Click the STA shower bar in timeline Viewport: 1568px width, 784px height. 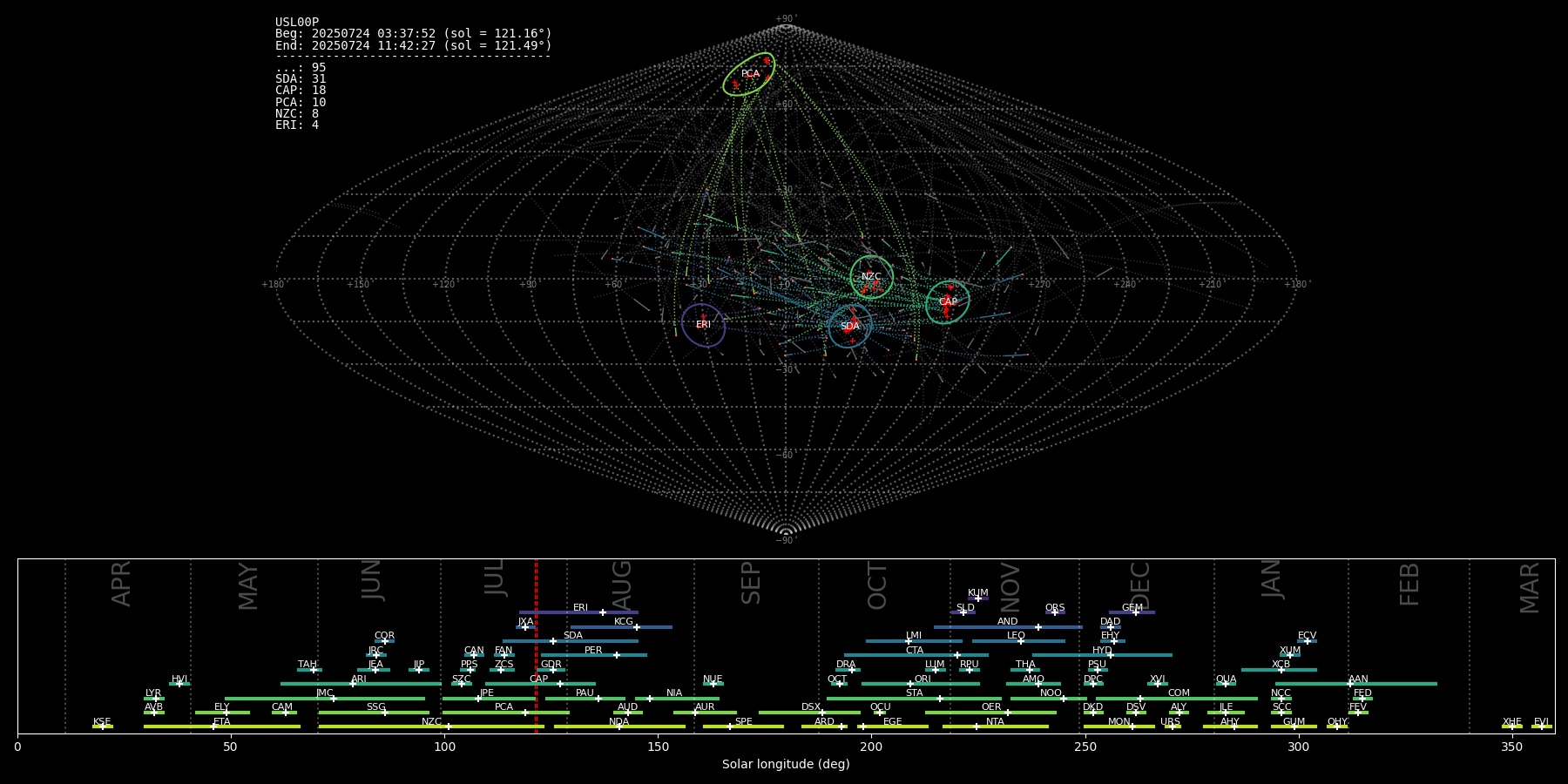pos(915,698)
